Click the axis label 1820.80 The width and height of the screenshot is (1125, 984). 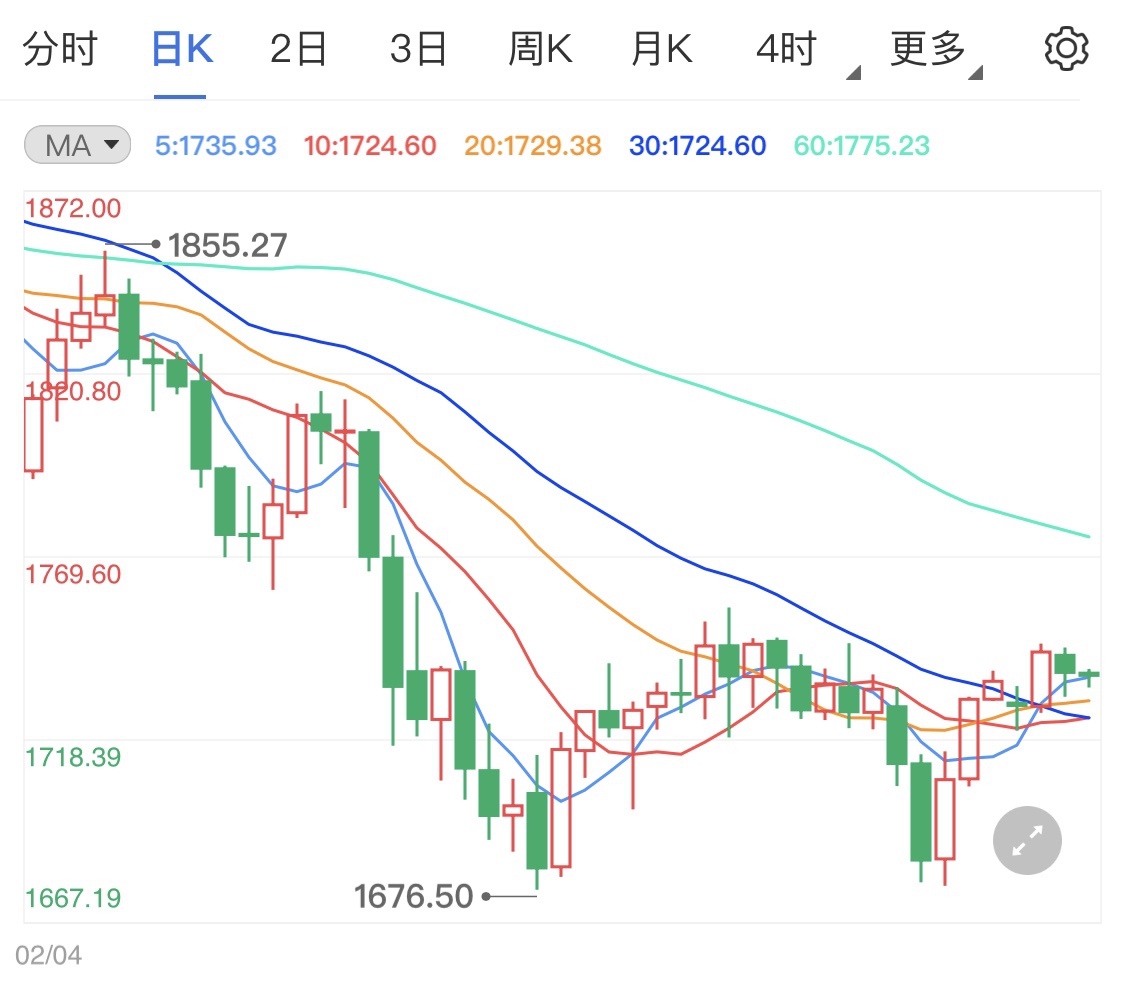pyautogui.click(x=73, y=391)
